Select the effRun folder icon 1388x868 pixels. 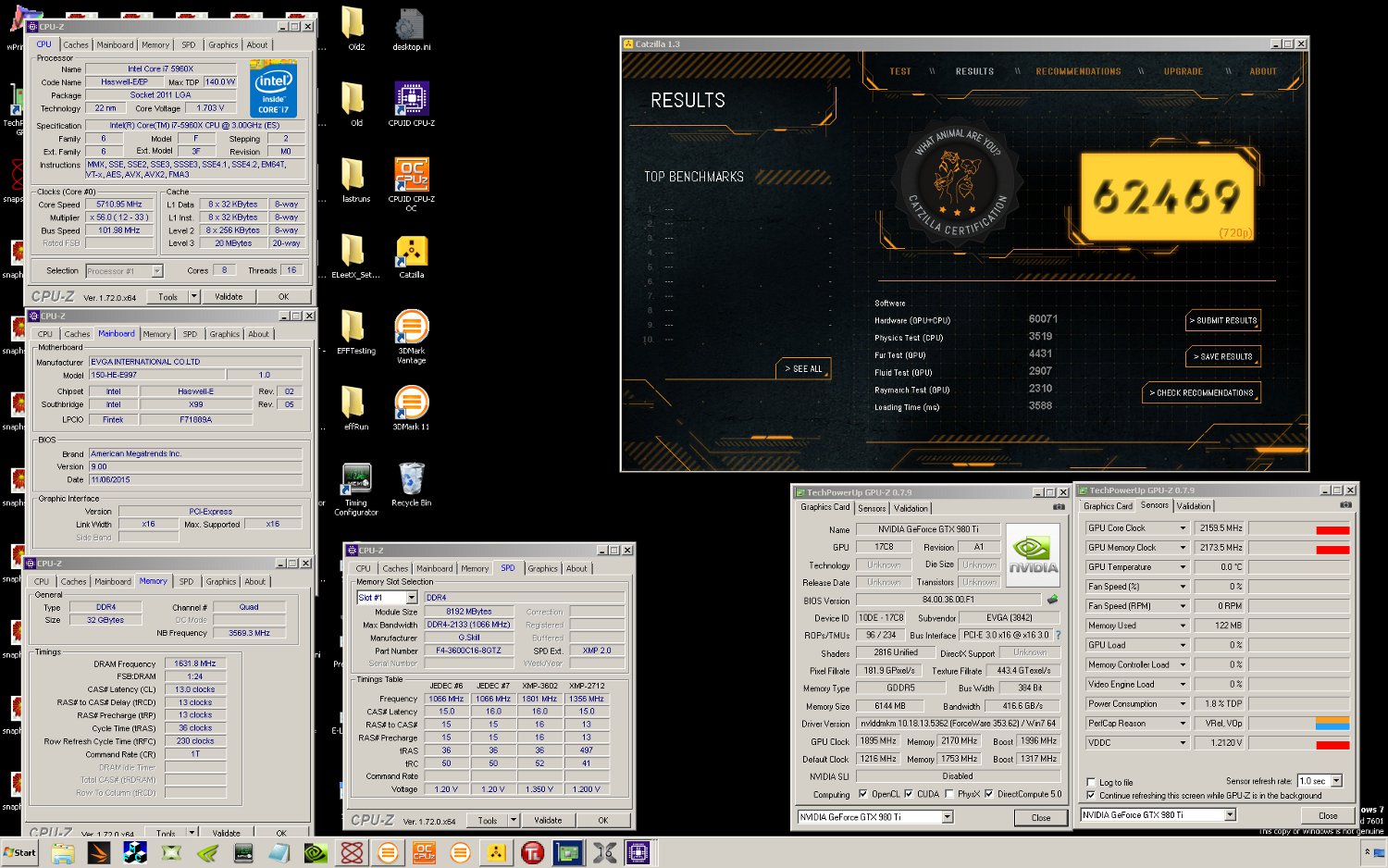[355, 408]
